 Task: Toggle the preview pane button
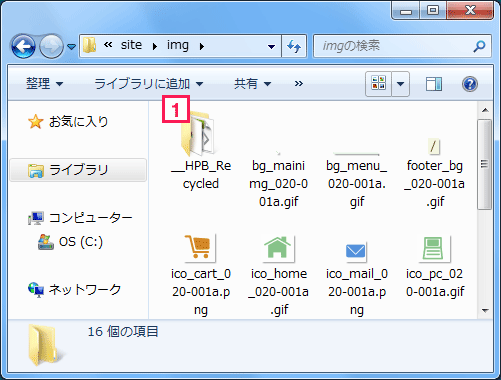click(434, 84)
